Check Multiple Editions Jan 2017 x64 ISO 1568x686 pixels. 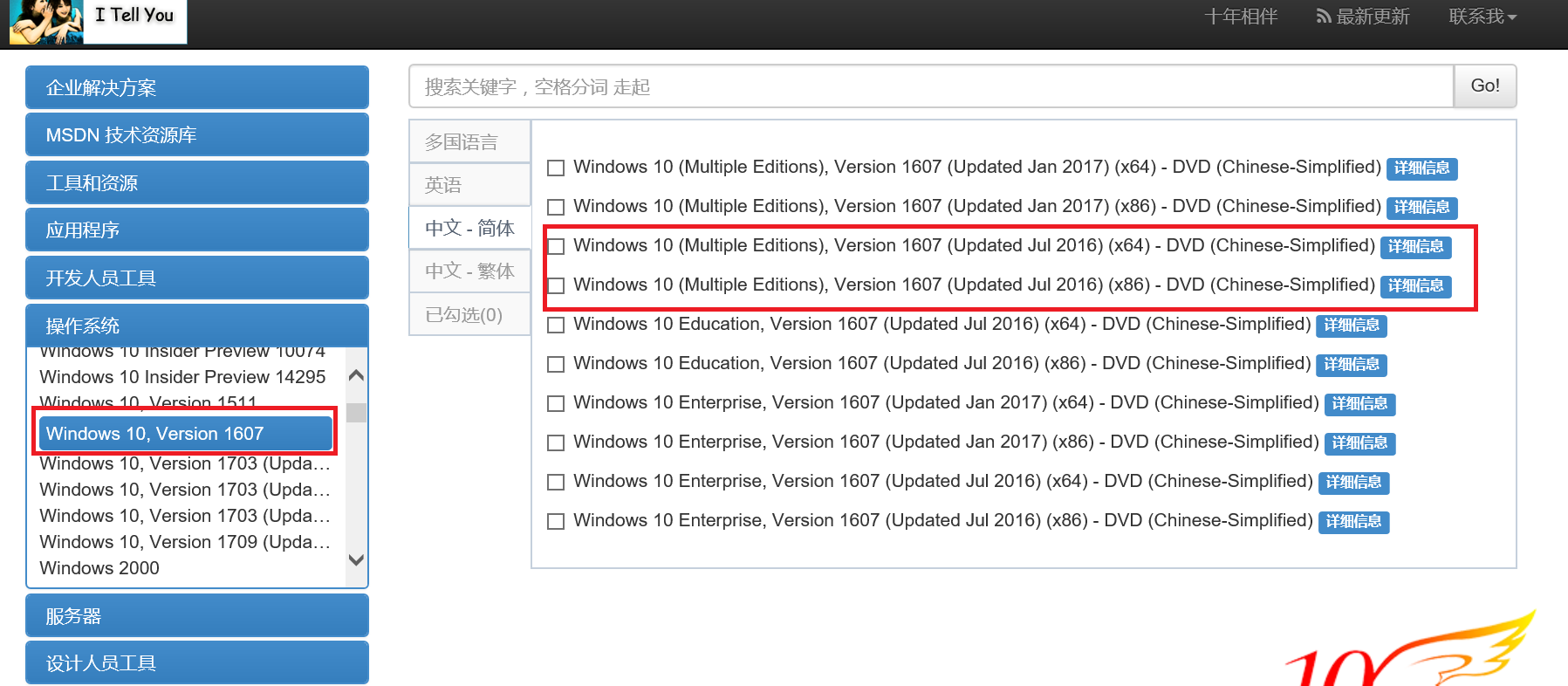(x=556, y=168)
